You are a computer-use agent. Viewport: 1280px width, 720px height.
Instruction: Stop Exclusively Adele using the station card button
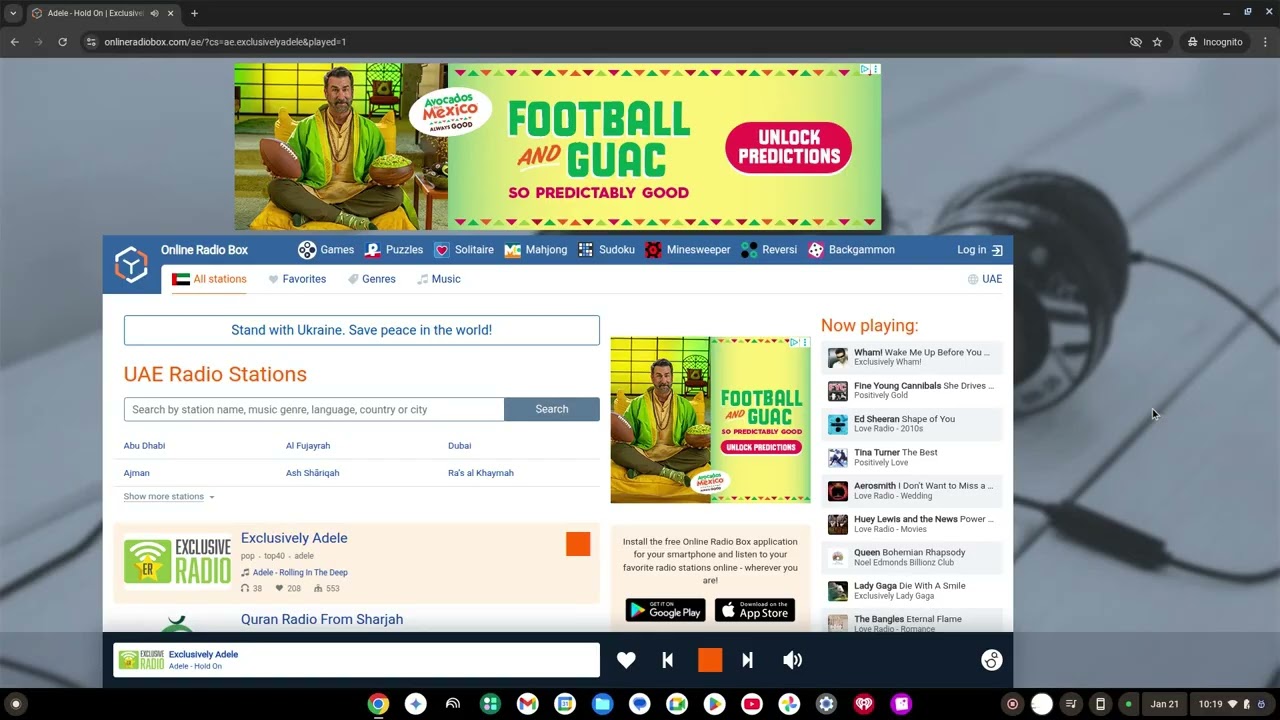coord(578,544)
